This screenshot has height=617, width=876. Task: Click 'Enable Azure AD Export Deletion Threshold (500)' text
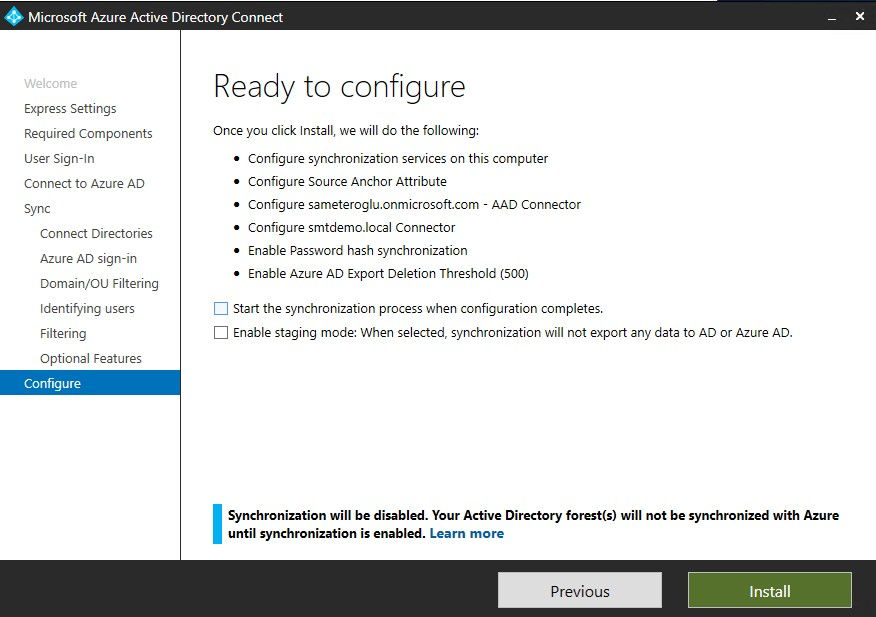coord(388,273)
